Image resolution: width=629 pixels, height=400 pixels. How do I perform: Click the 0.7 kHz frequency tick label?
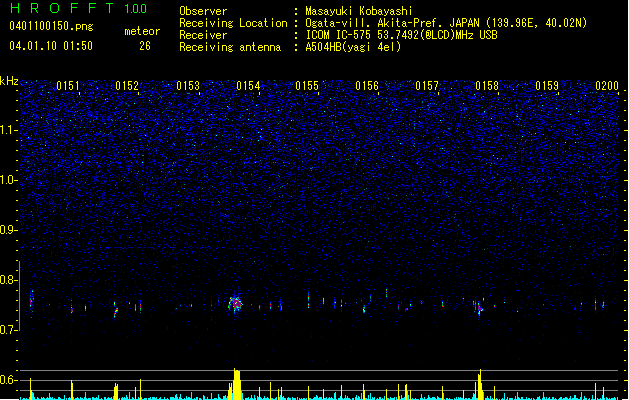9,330
